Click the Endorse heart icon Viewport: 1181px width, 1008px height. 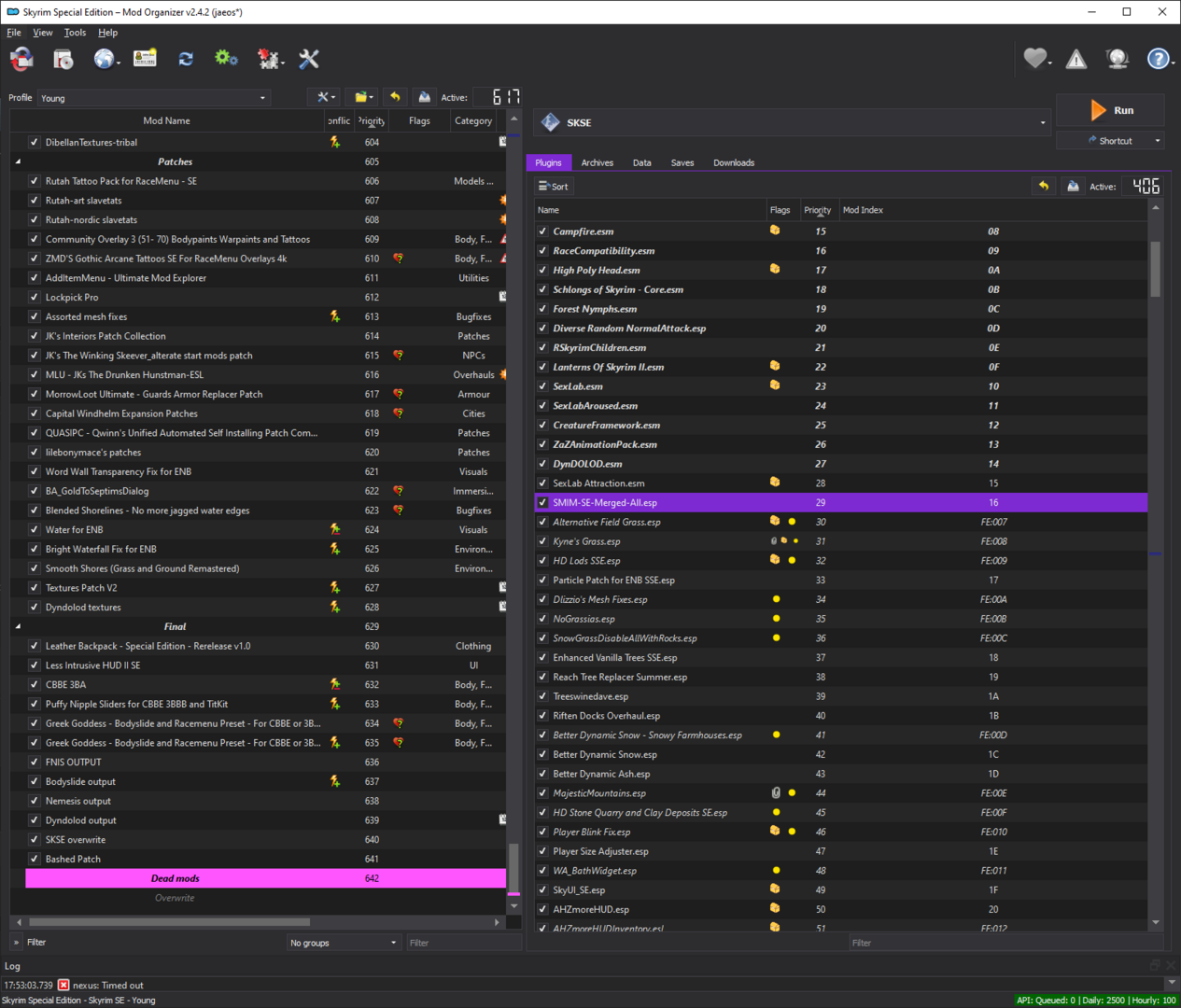[1034, 59]
